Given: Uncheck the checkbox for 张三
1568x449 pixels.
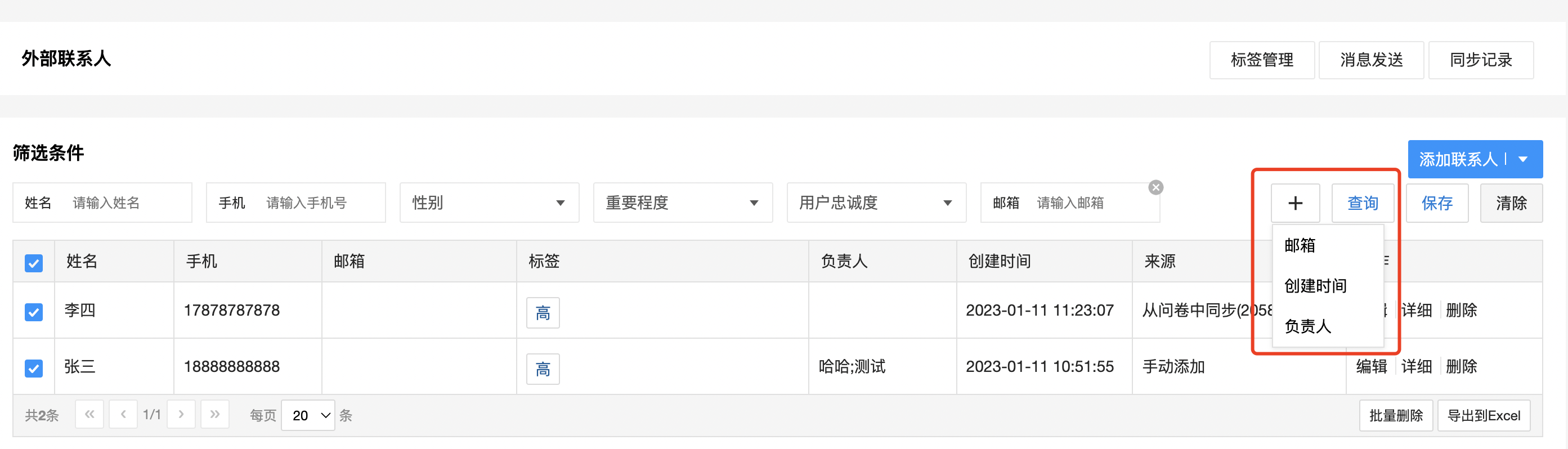Looking at the screenshot, I should [x=33, y=368].
